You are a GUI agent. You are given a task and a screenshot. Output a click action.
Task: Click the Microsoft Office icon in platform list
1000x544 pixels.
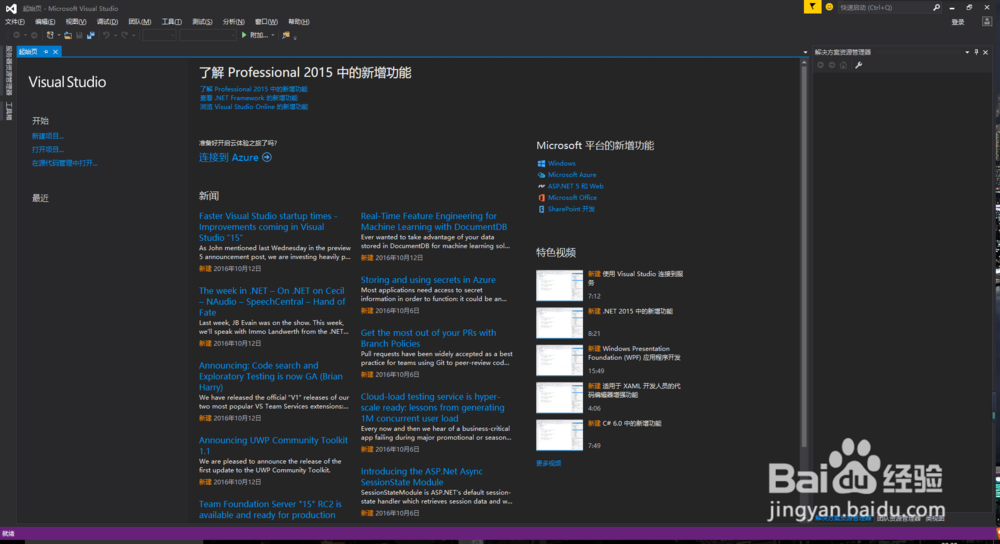tap(541, 198)
